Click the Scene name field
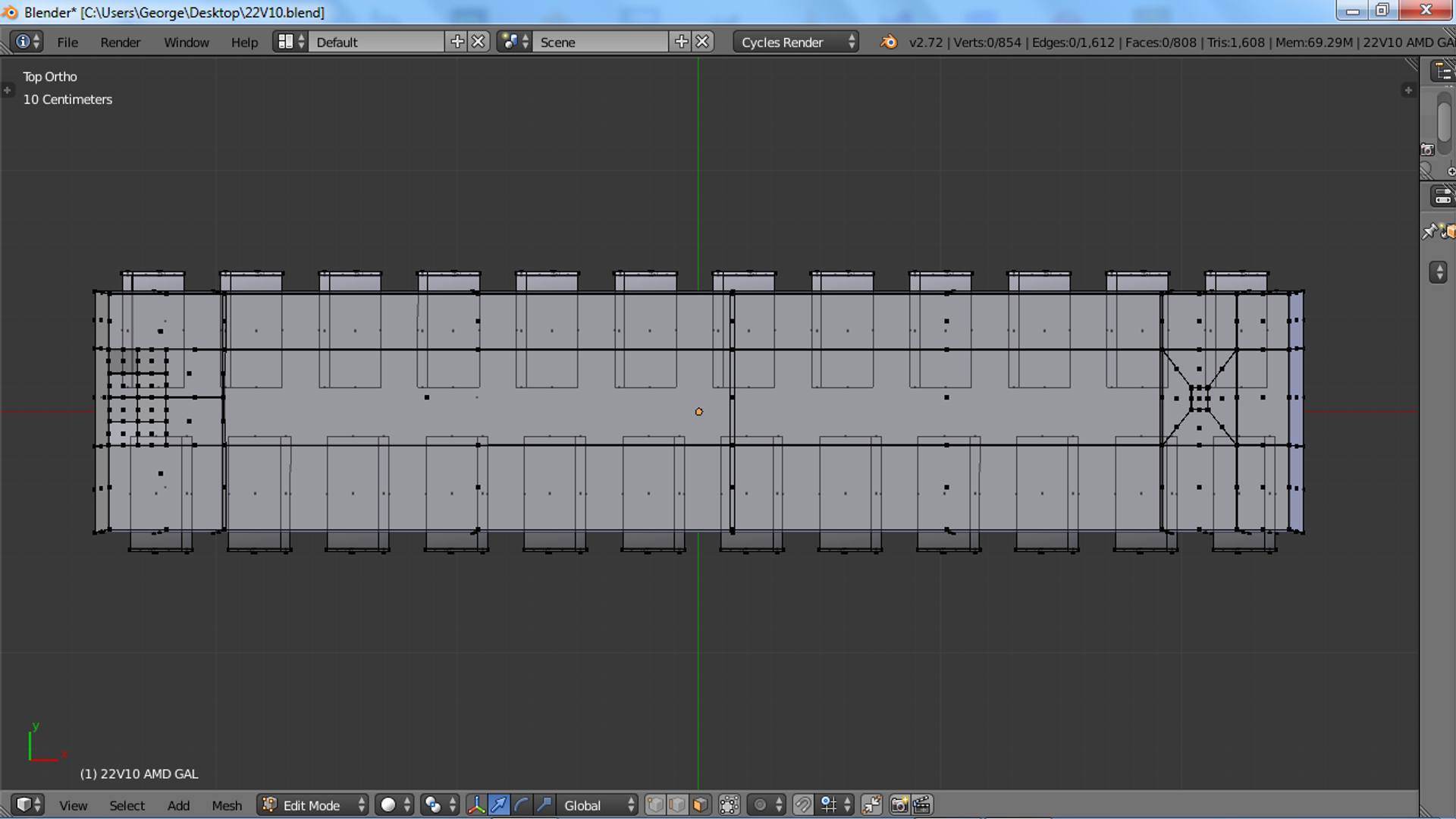 point(599,42)
